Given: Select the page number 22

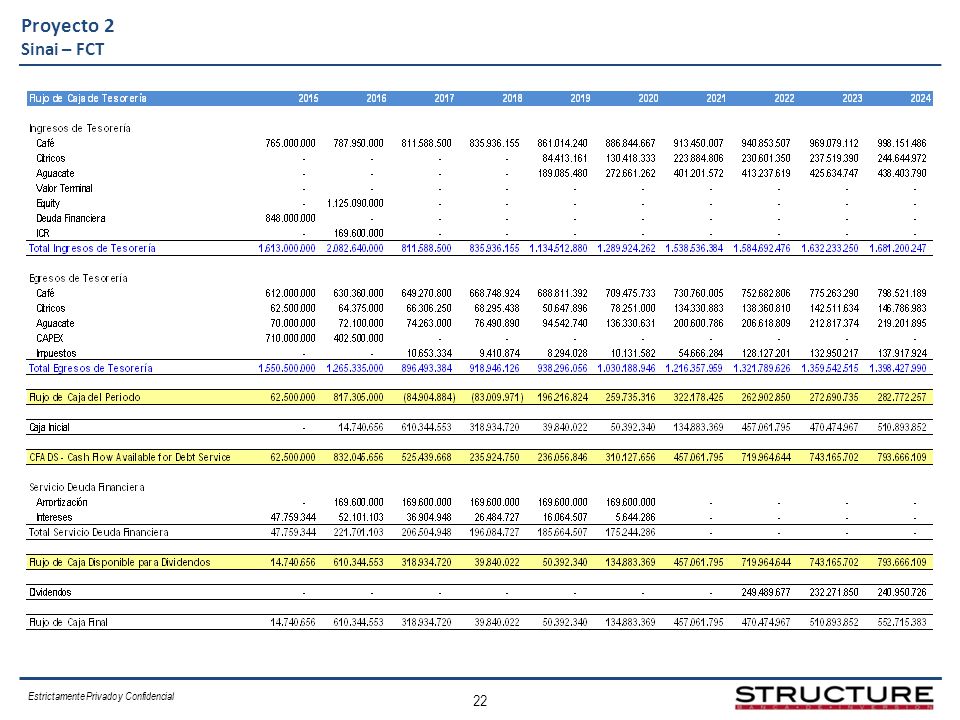Looking at the screenshot, I should click(480, 701).
